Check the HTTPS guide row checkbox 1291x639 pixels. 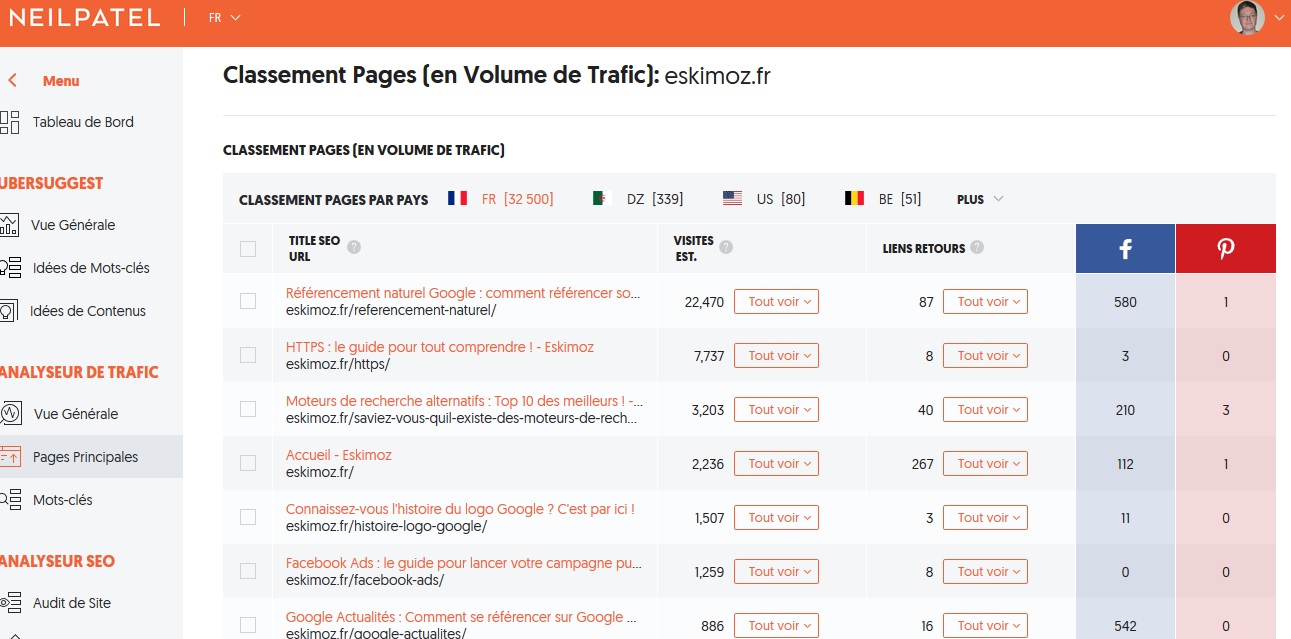click(x=248, y=355)
